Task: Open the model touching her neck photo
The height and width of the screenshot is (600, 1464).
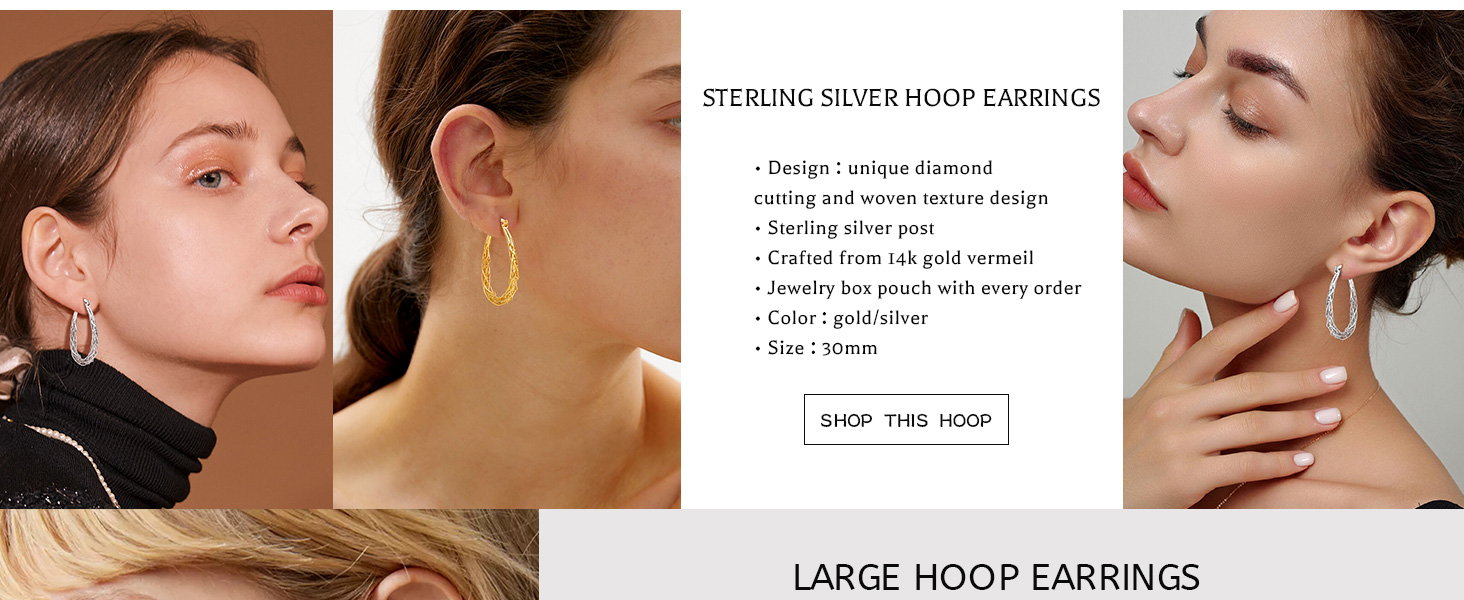Action: (x=1293, y=259)
